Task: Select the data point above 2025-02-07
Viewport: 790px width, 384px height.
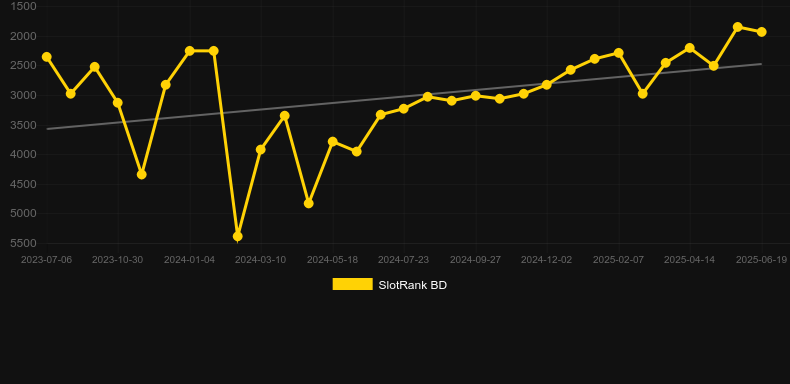Action: [619, 53]
